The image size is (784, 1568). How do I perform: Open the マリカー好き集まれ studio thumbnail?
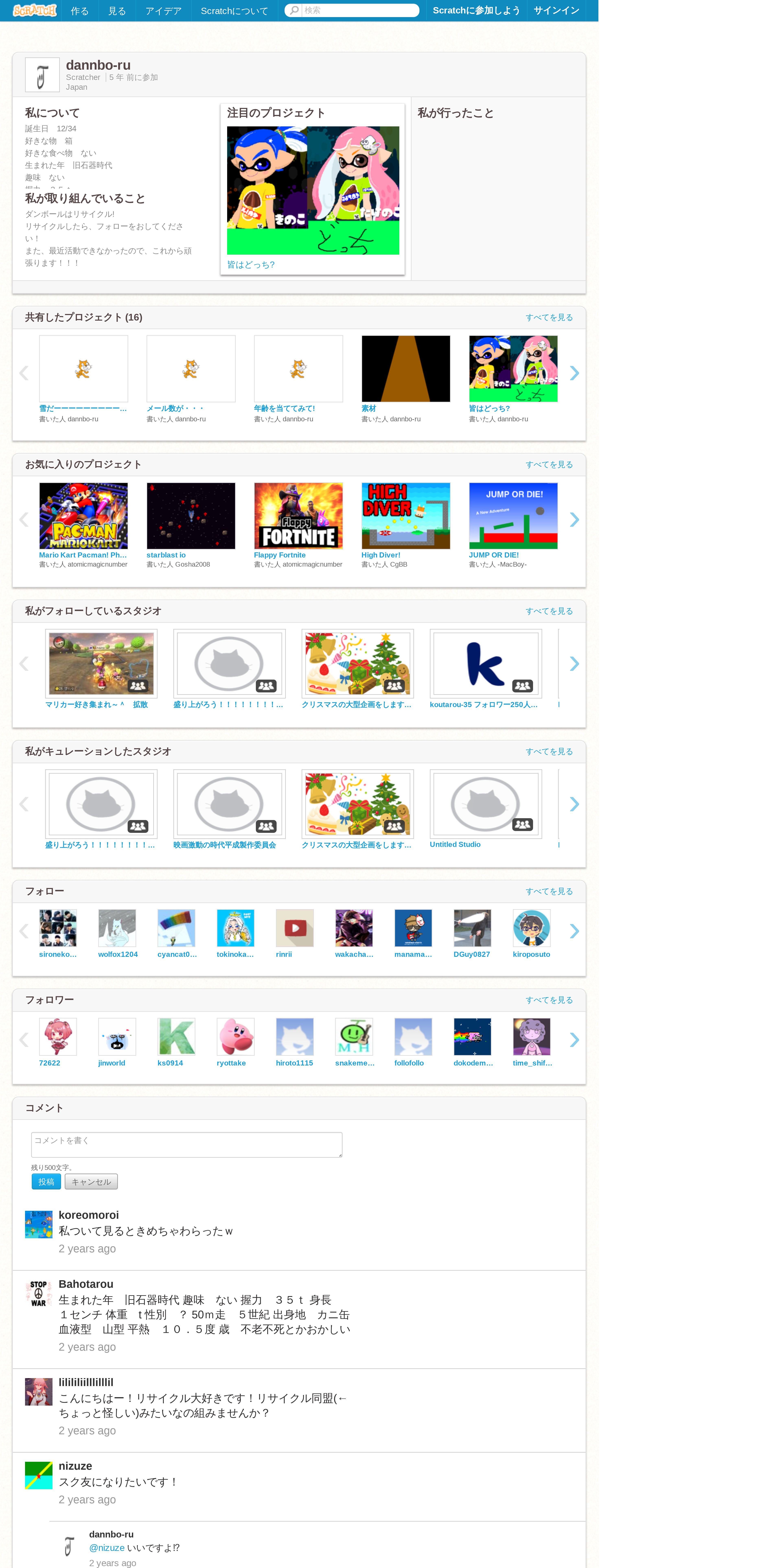click(x=101, y=664)
